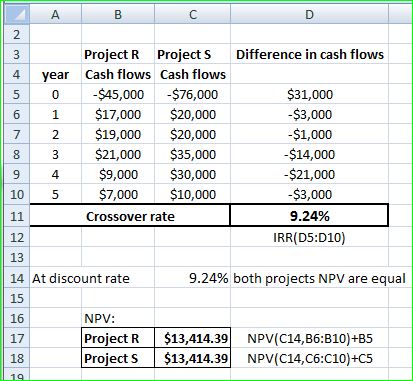The image size is (413, 381).
Task: Click the $7,000 cell
Action: (118, 194)
